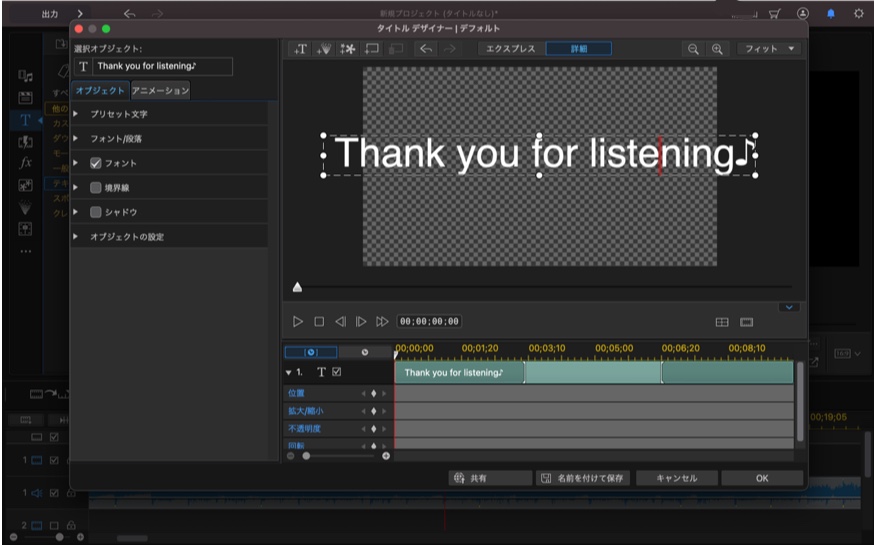Undo the last title edit
Viewport: 874px width, 545px height.
tap(426, 49)
